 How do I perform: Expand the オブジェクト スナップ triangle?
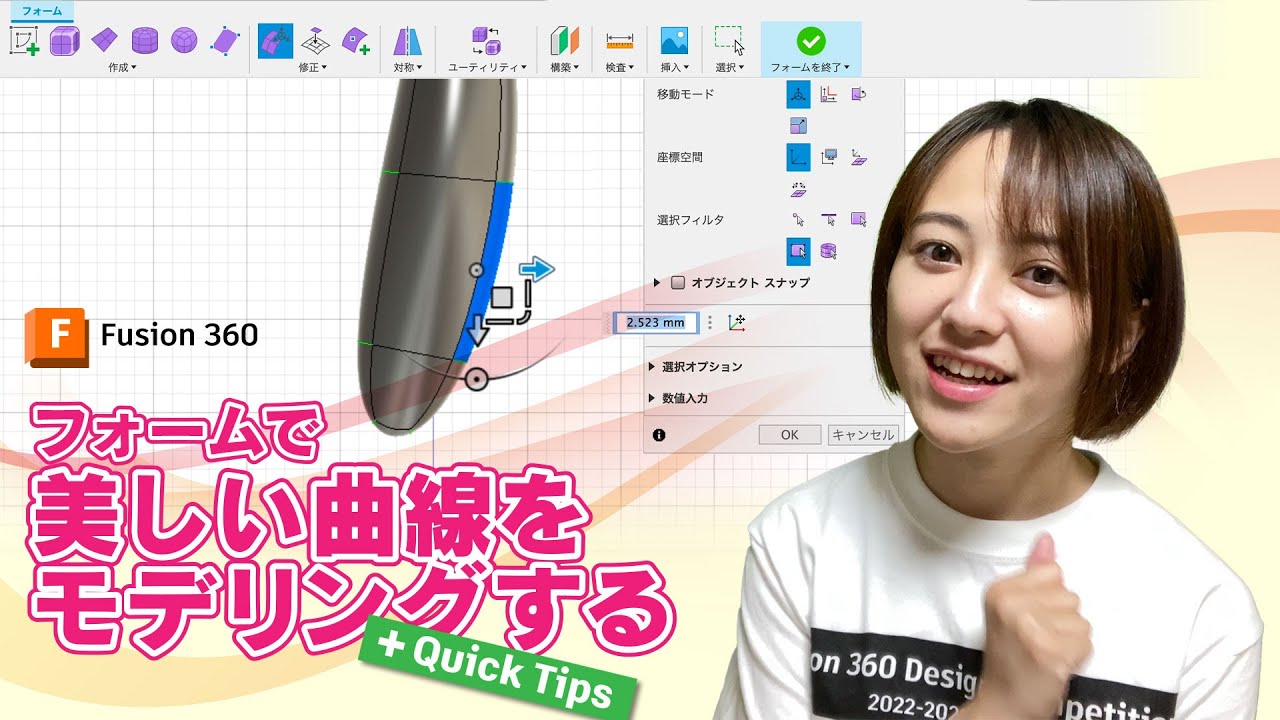pos(657,283)
